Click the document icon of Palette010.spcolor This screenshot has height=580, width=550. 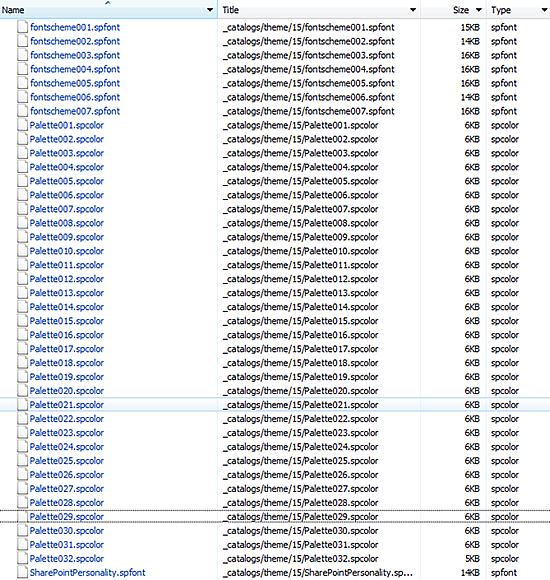click(22, 251)
